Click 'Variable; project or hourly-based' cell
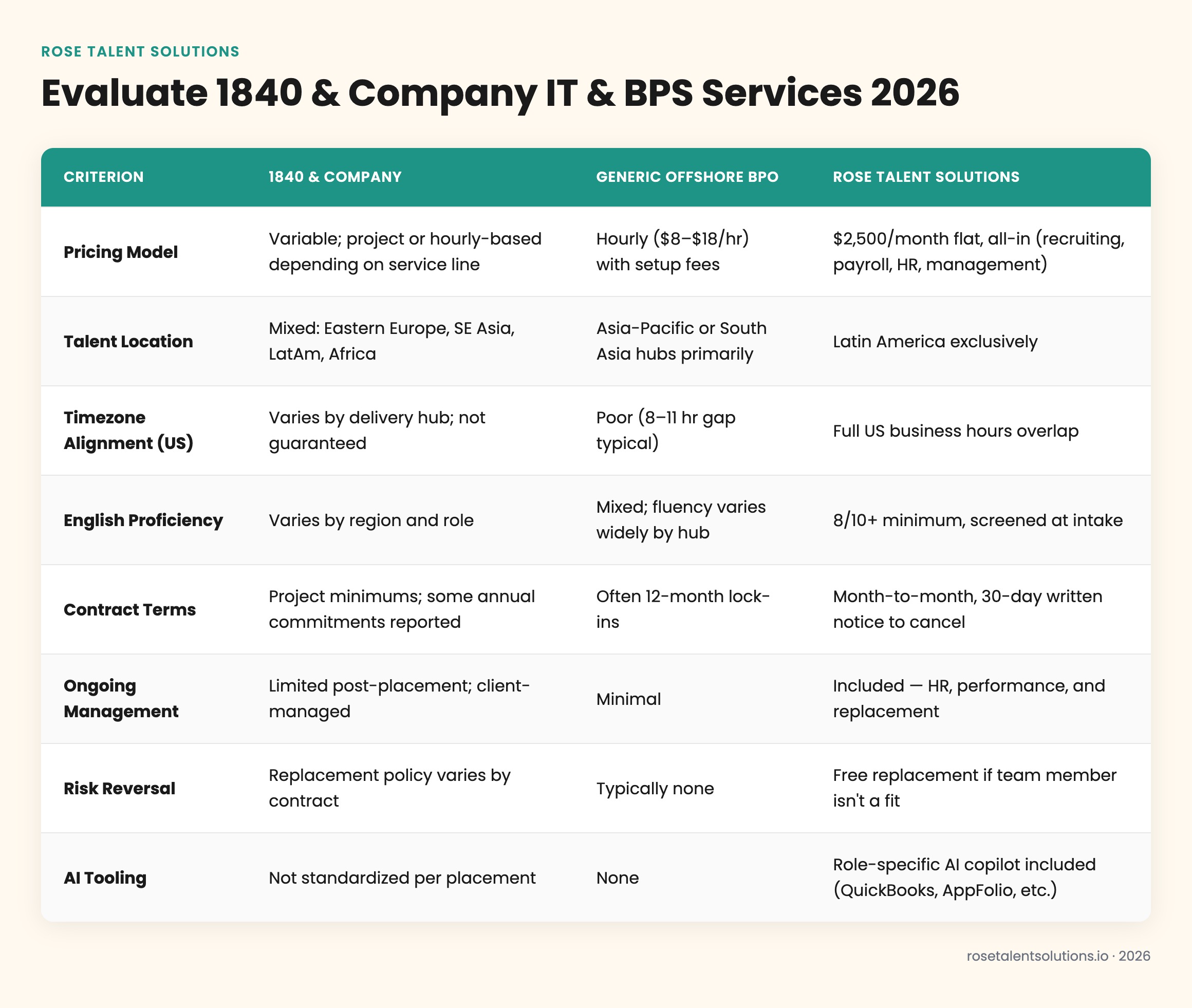 (x=405, y=251)
